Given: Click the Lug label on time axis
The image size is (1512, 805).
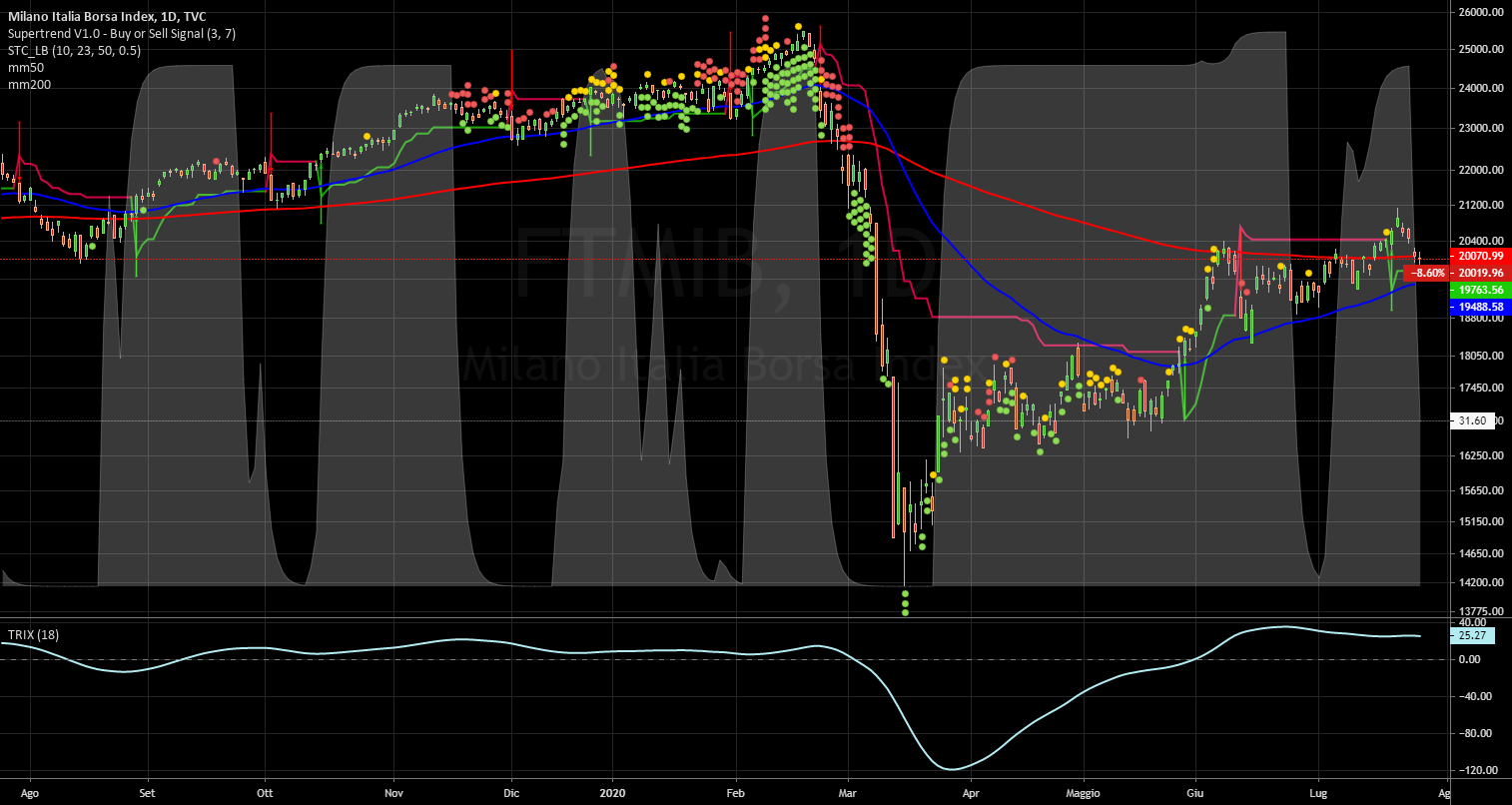Looking at the screenshot, I should pos(1317,791).
